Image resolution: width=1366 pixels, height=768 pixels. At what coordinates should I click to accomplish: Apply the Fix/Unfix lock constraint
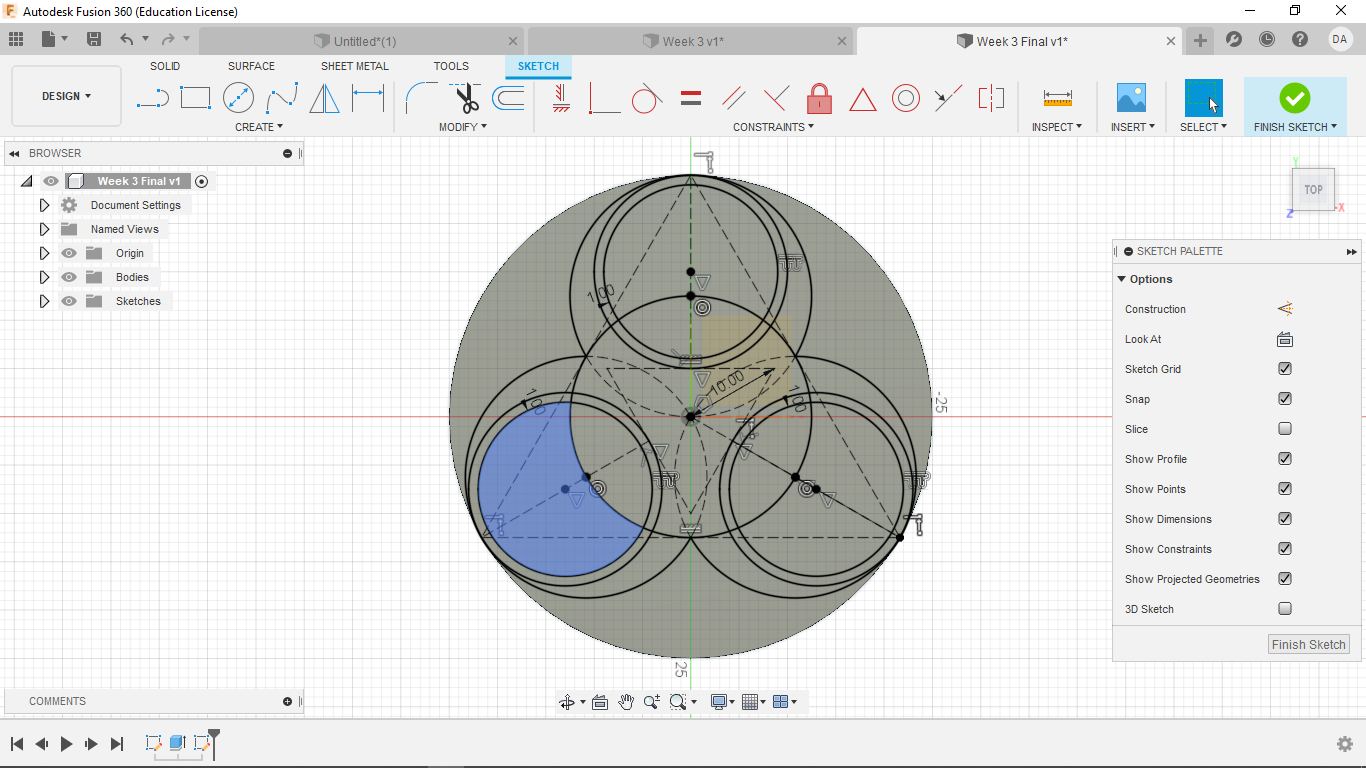click(x=819, y=98)
